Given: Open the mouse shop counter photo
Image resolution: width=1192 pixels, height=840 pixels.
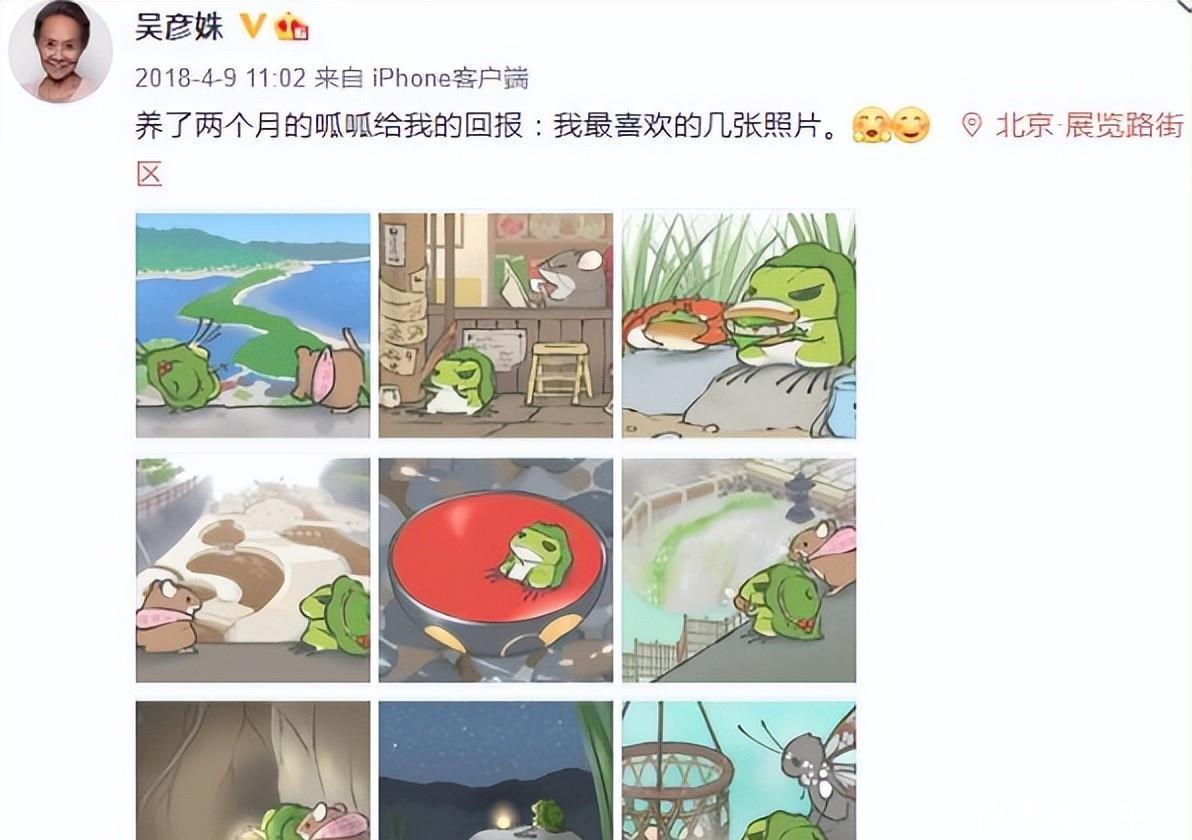Looking at the screenshot, I should (x=496, y=325).
